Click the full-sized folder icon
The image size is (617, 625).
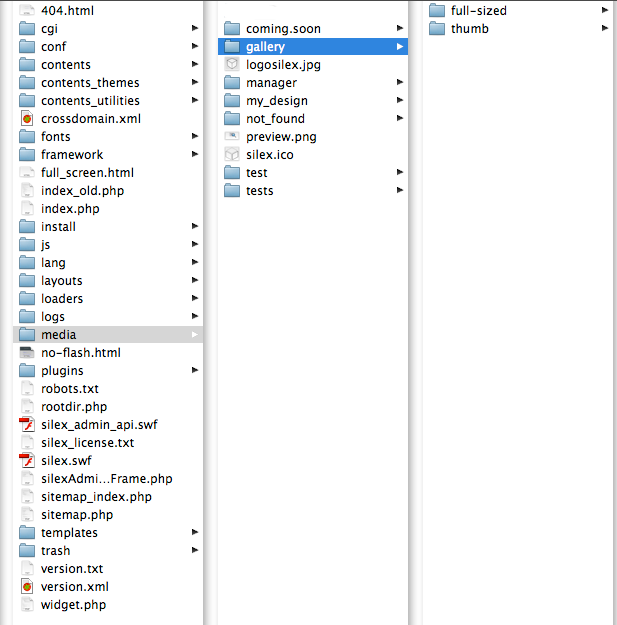click(x=437, y=10)
